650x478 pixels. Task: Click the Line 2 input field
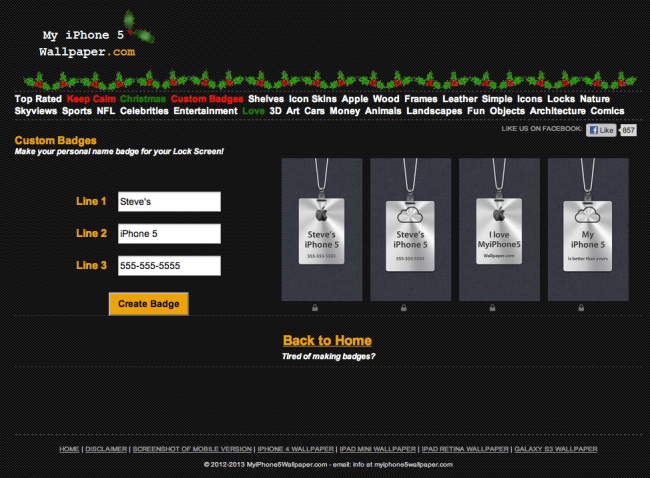click(x=169, y=233)
